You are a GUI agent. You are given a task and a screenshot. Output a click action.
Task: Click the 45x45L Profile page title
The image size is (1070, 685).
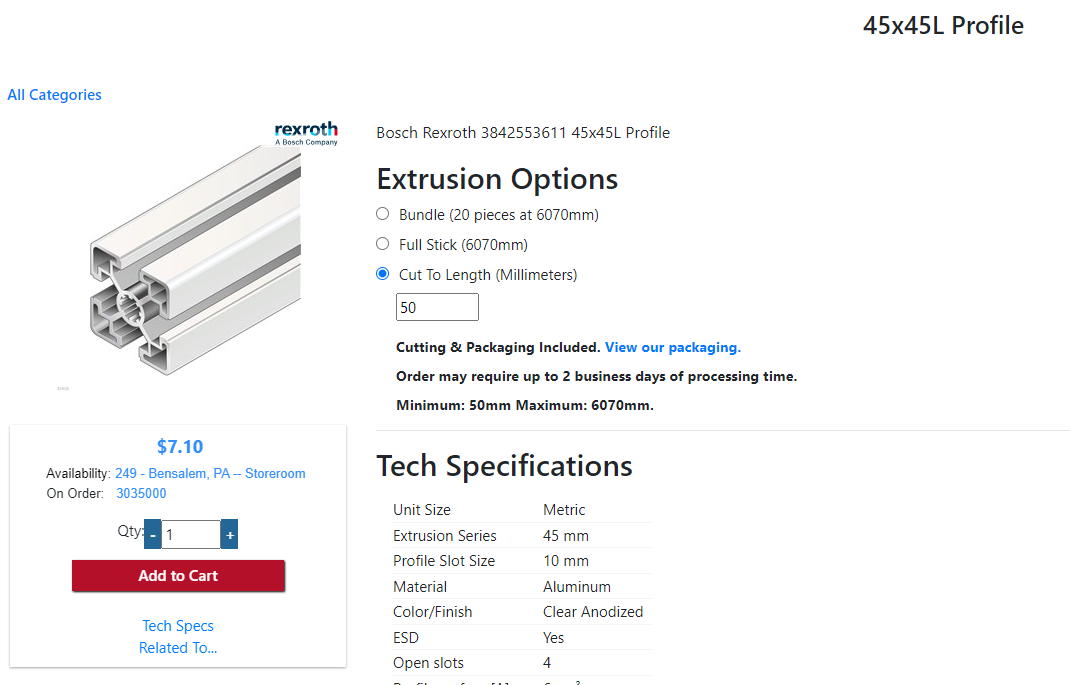(943, 26)
